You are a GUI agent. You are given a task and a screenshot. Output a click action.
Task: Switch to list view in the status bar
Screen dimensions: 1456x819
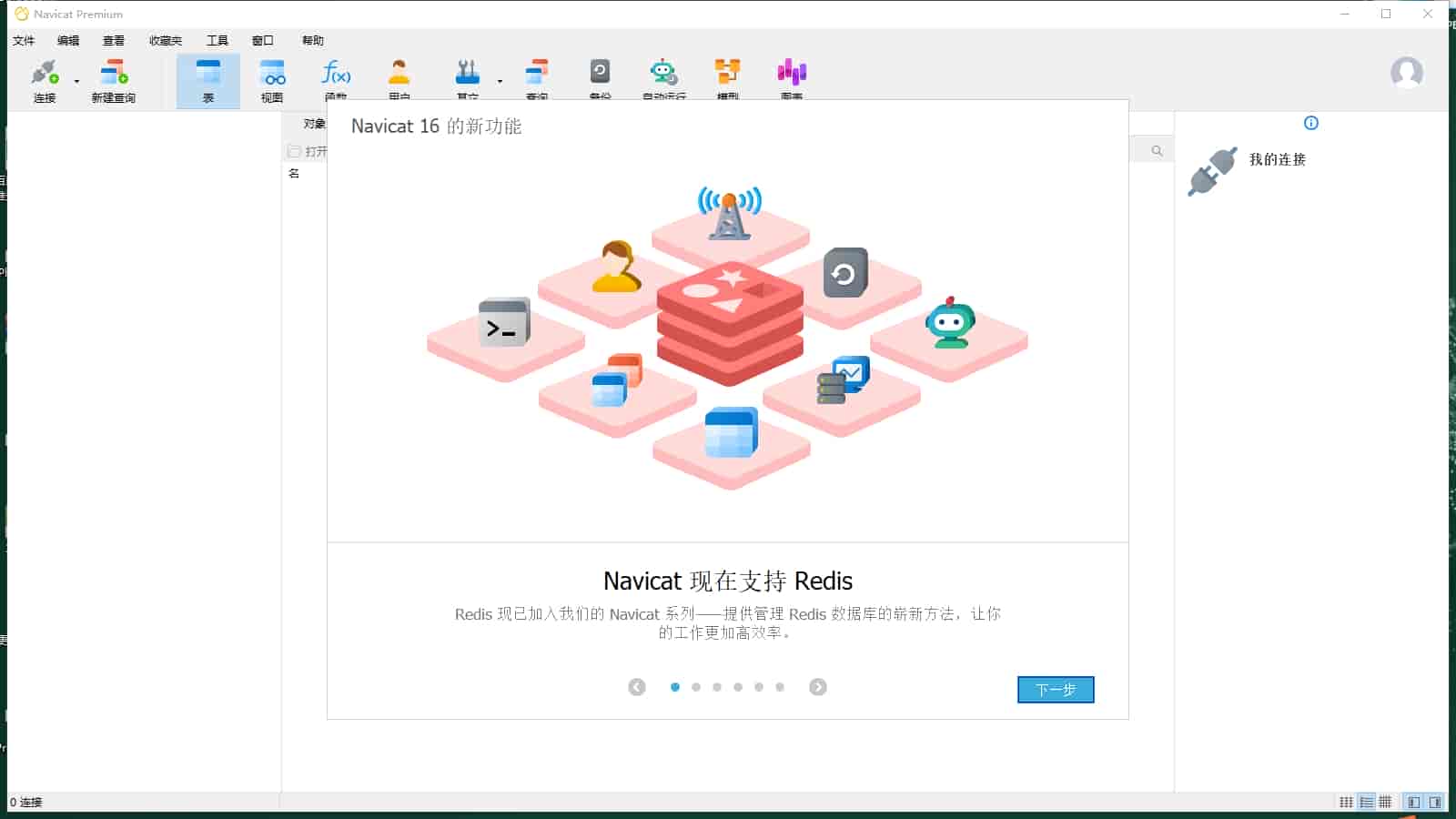coord(1366,802)
